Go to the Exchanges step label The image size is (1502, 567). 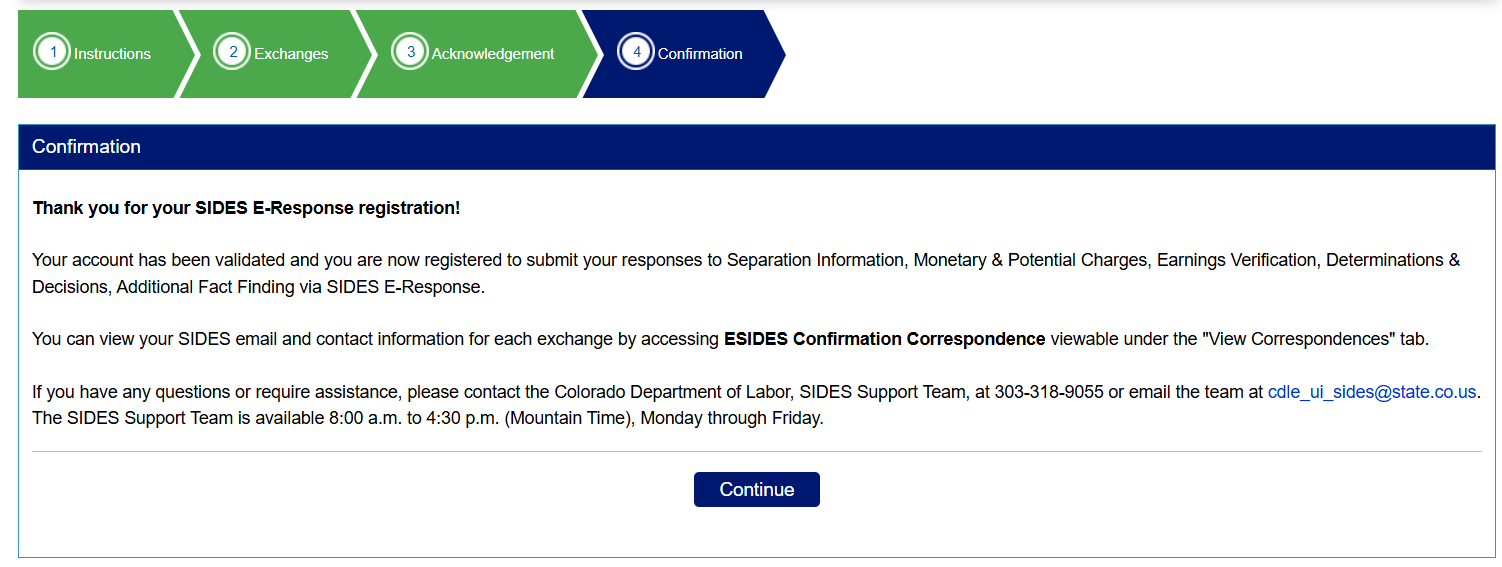[291, 54]
